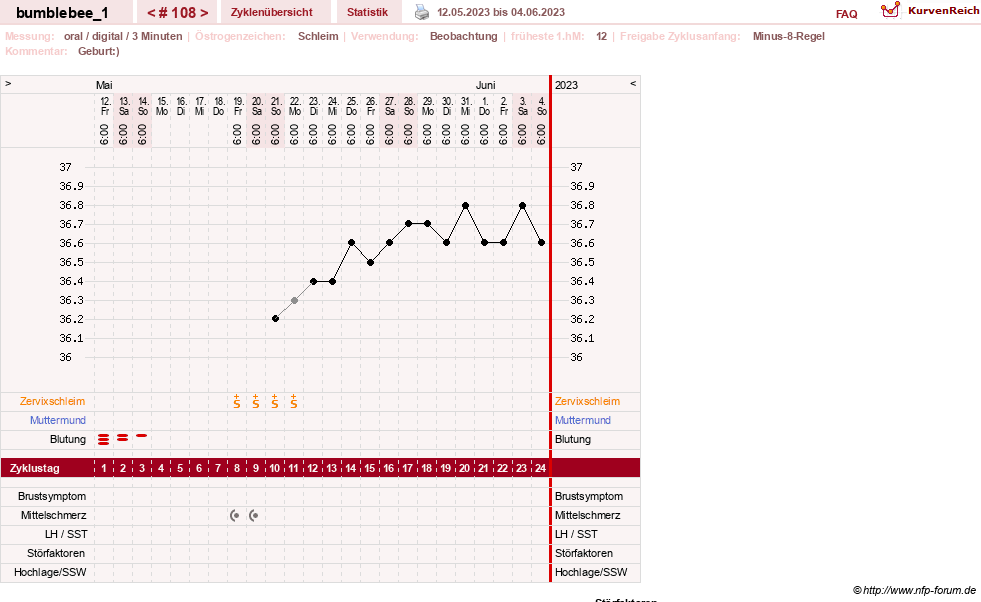The height and width of the screenshot is (602, 981).
Task: Click the left Brustsymptom row label
Action: pos(52,496)
